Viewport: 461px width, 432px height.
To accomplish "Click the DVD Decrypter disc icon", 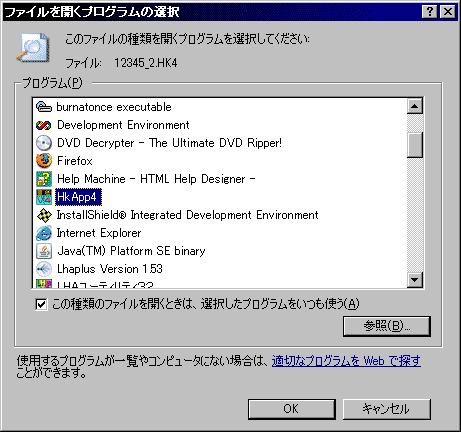I will point(44,143).
